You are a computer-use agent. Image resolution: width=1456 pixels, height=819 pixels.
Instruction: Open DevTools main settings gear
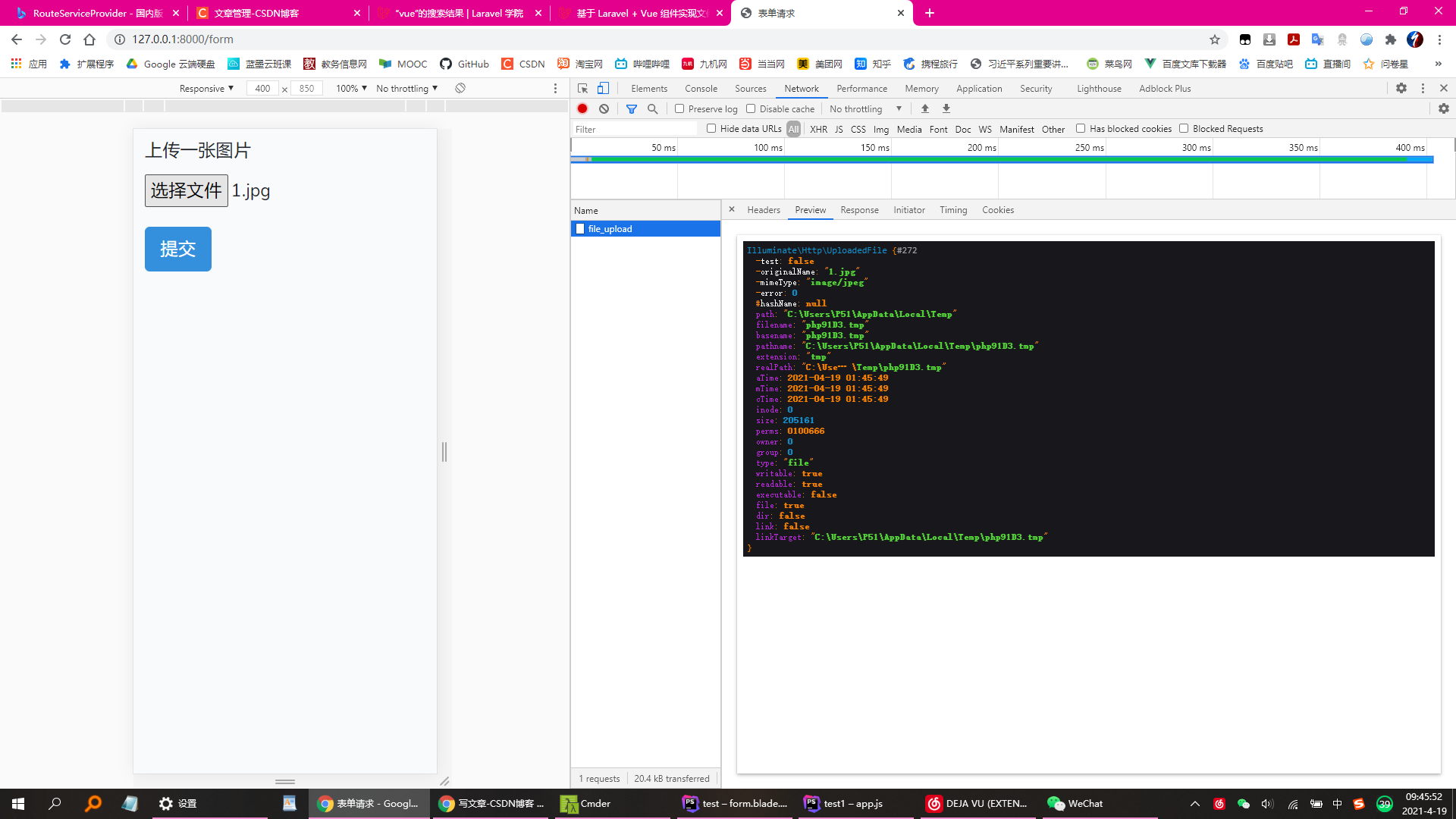point(1401,88)
